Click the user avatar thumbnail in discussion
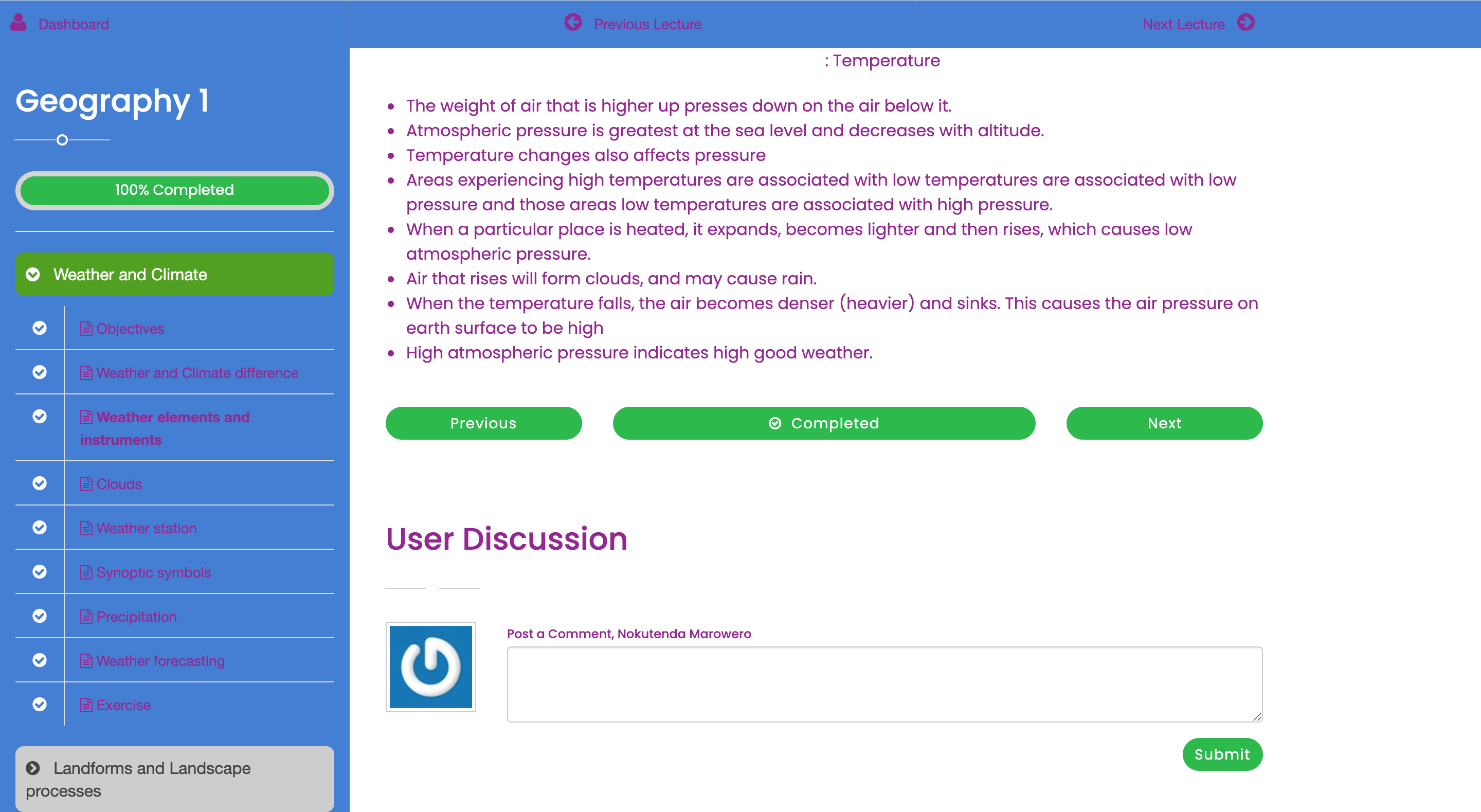This screenshot has width=1481, height=812. tap(430, 666)
